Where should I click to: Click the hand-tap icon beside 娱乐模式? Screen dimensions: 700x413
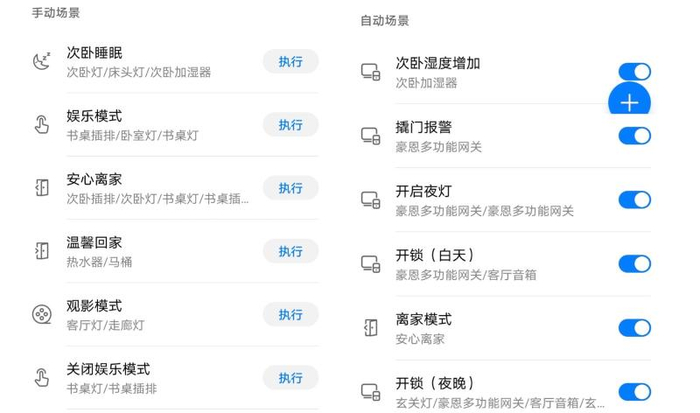(x=41, y=125)
